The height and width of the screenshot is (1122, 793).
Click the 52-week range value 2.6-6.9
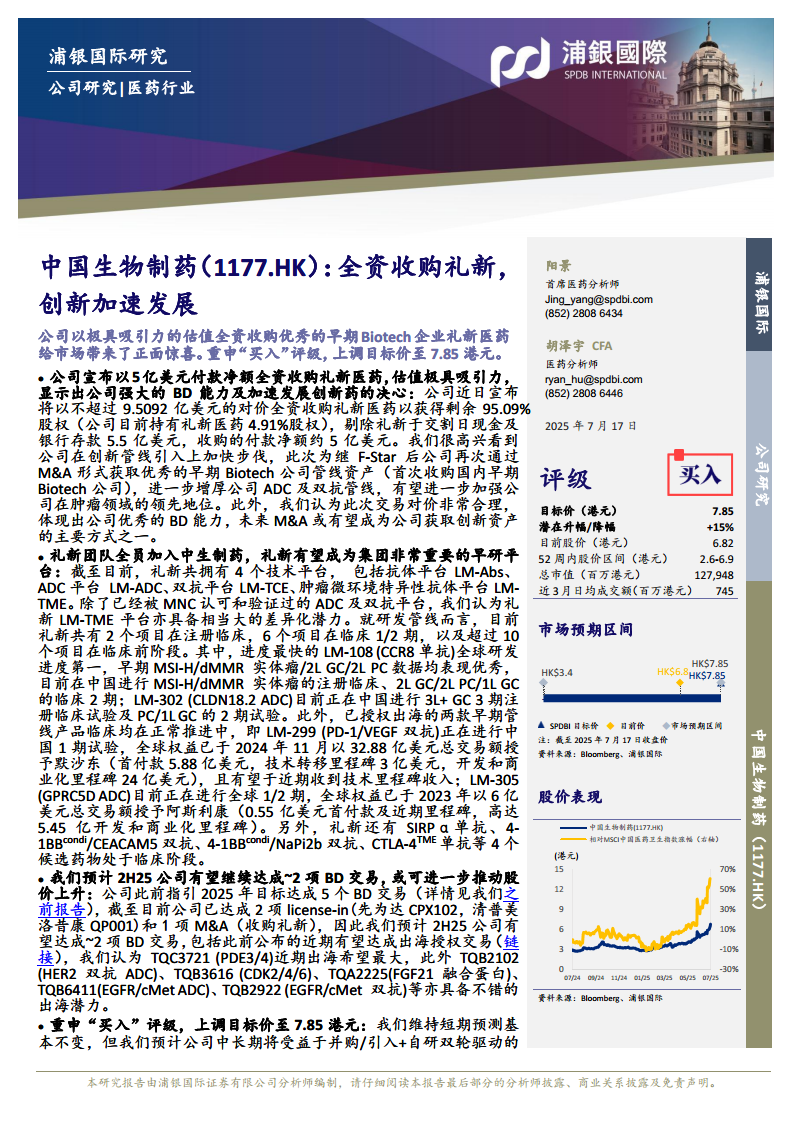(x=716, y=559)
